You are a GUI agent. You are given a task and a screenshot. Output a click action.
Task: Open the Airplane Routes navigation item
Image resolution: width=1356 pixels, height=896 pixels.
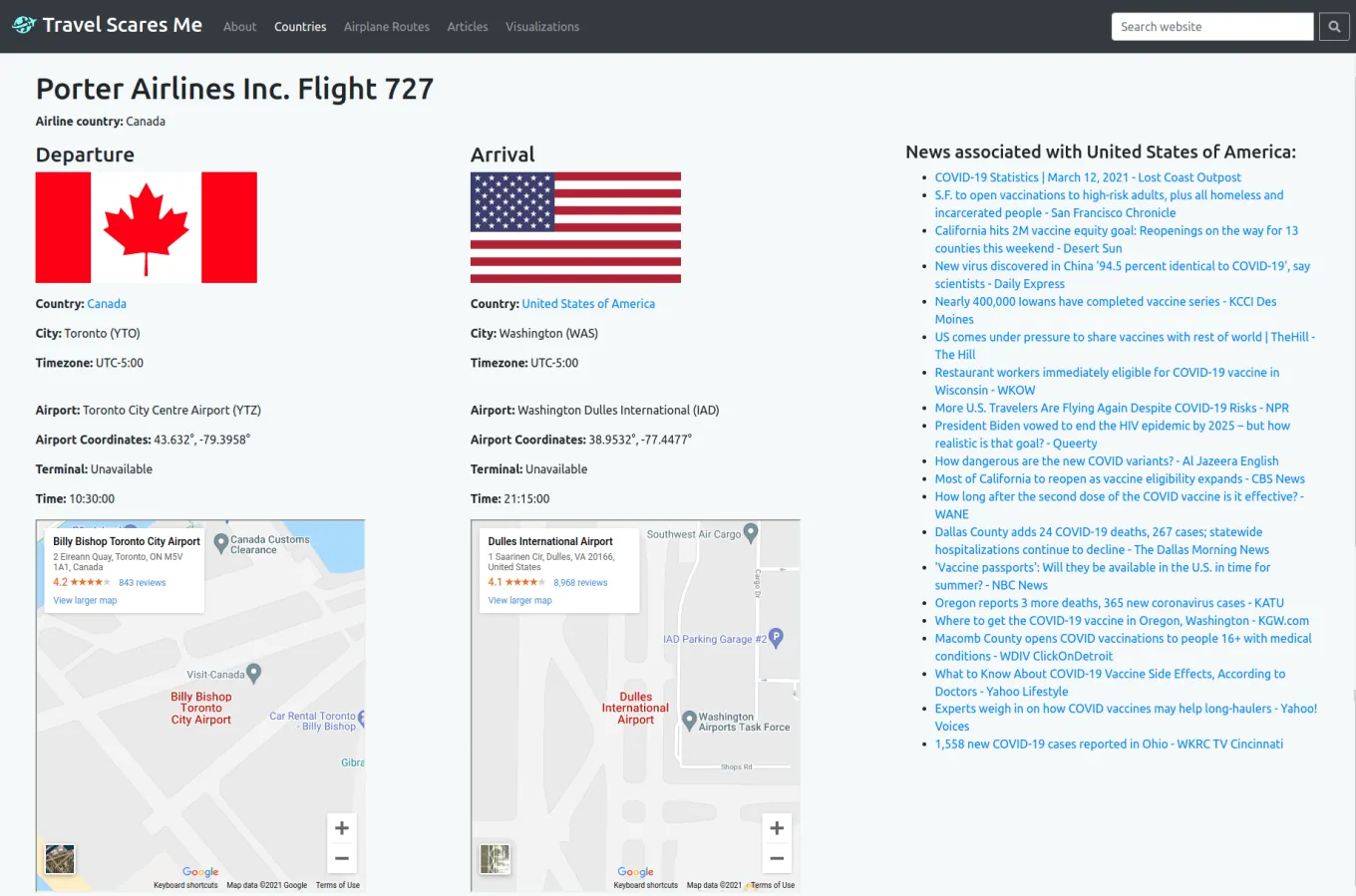click(x=386, y=27)
